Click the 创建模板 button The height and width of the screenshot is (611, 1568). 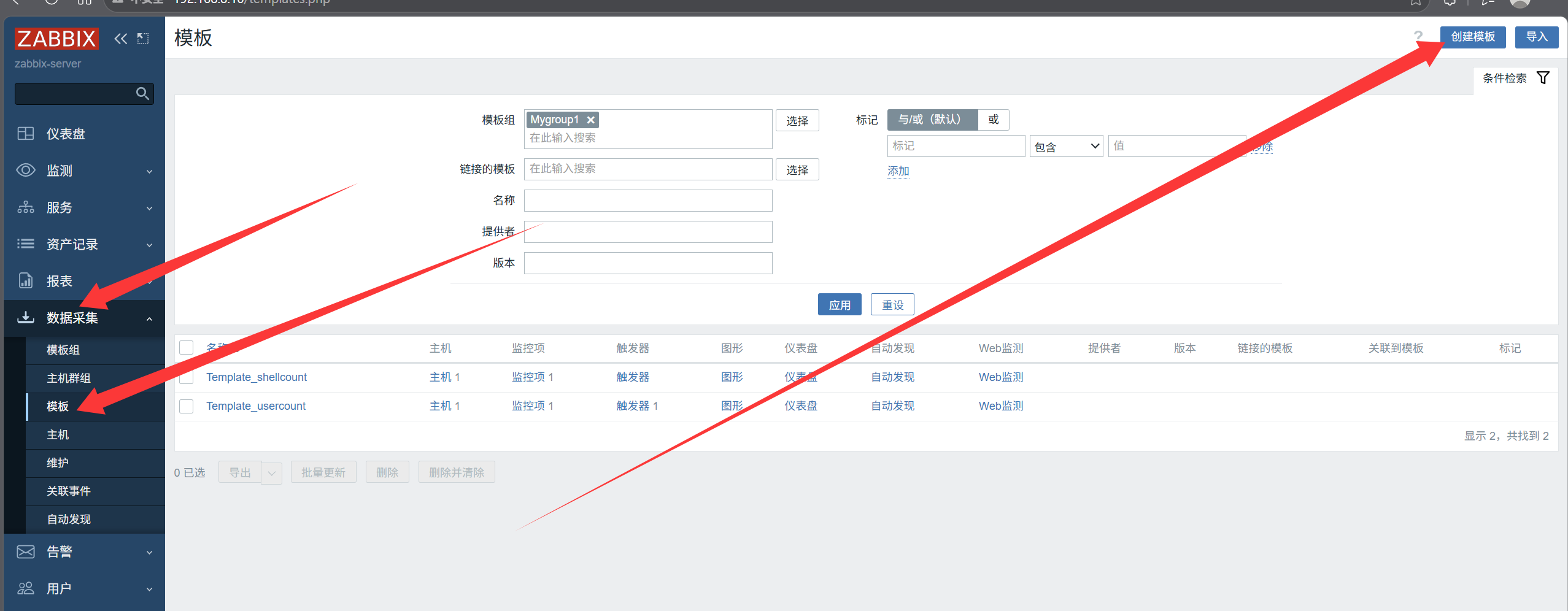[x=1473, y=37]
